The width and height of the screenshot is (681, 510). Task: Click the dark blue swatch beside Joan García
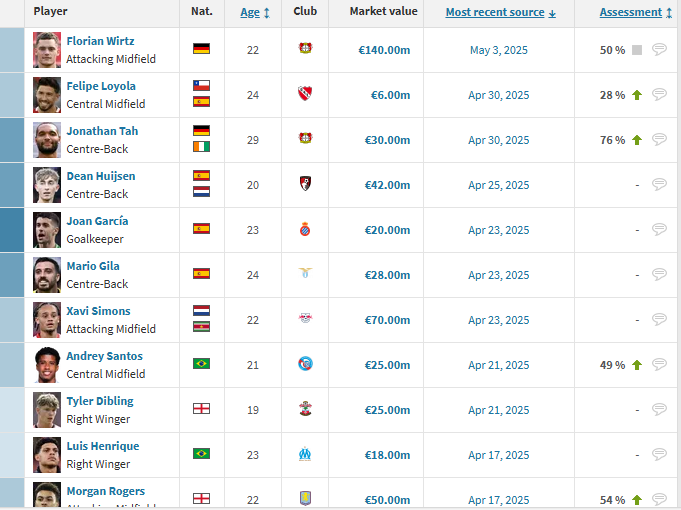[x=12, y=230]
